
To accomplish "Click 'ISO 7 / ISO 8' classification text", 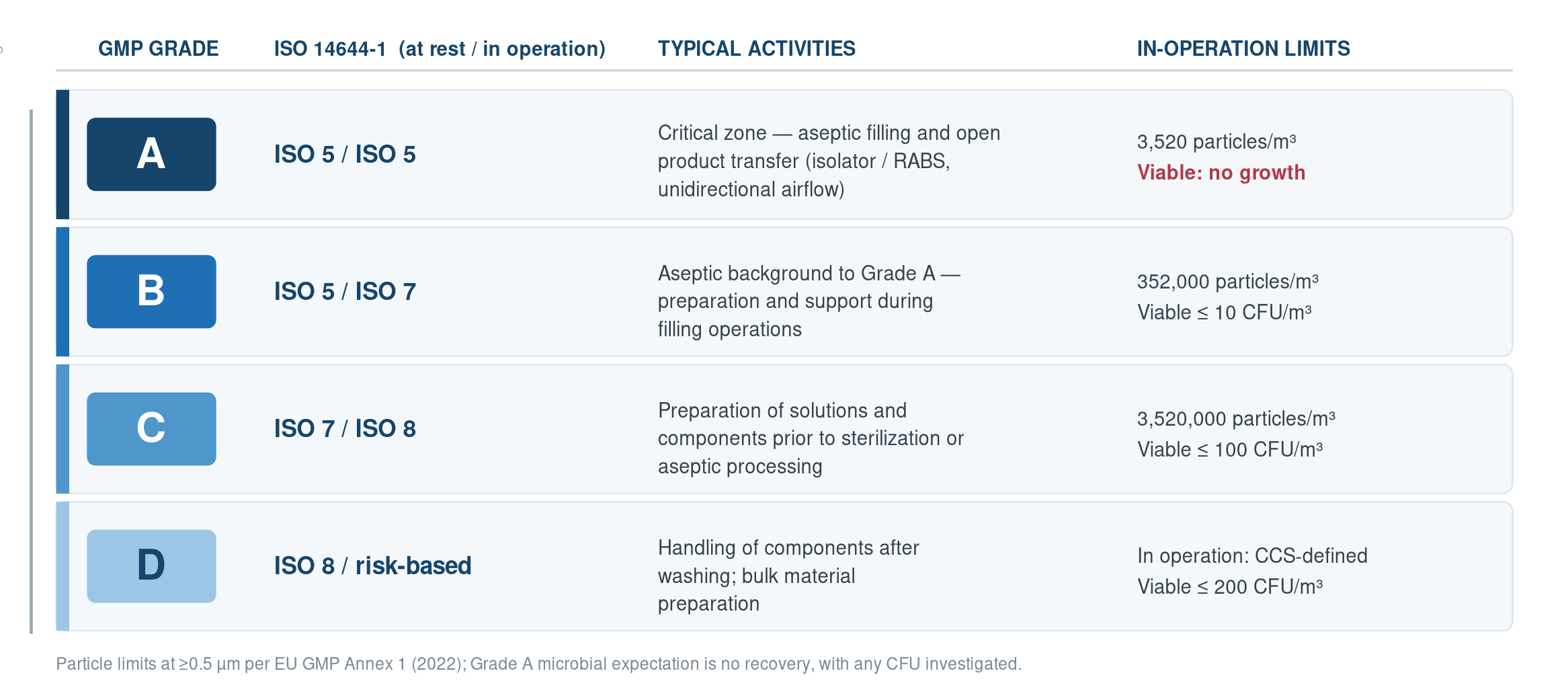I will point(345,428).
